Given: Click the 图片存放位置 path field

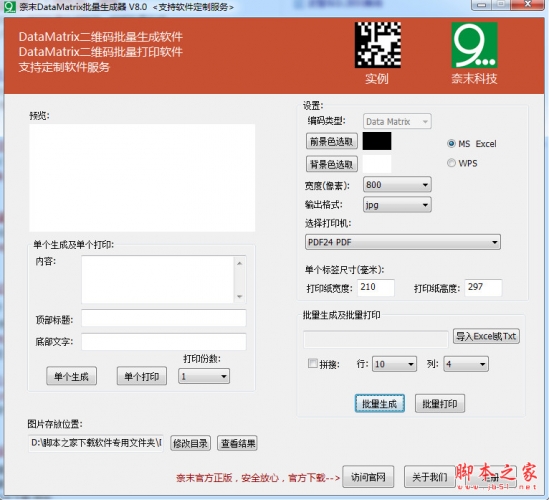Looking at the screenshot, I should 96,443.
